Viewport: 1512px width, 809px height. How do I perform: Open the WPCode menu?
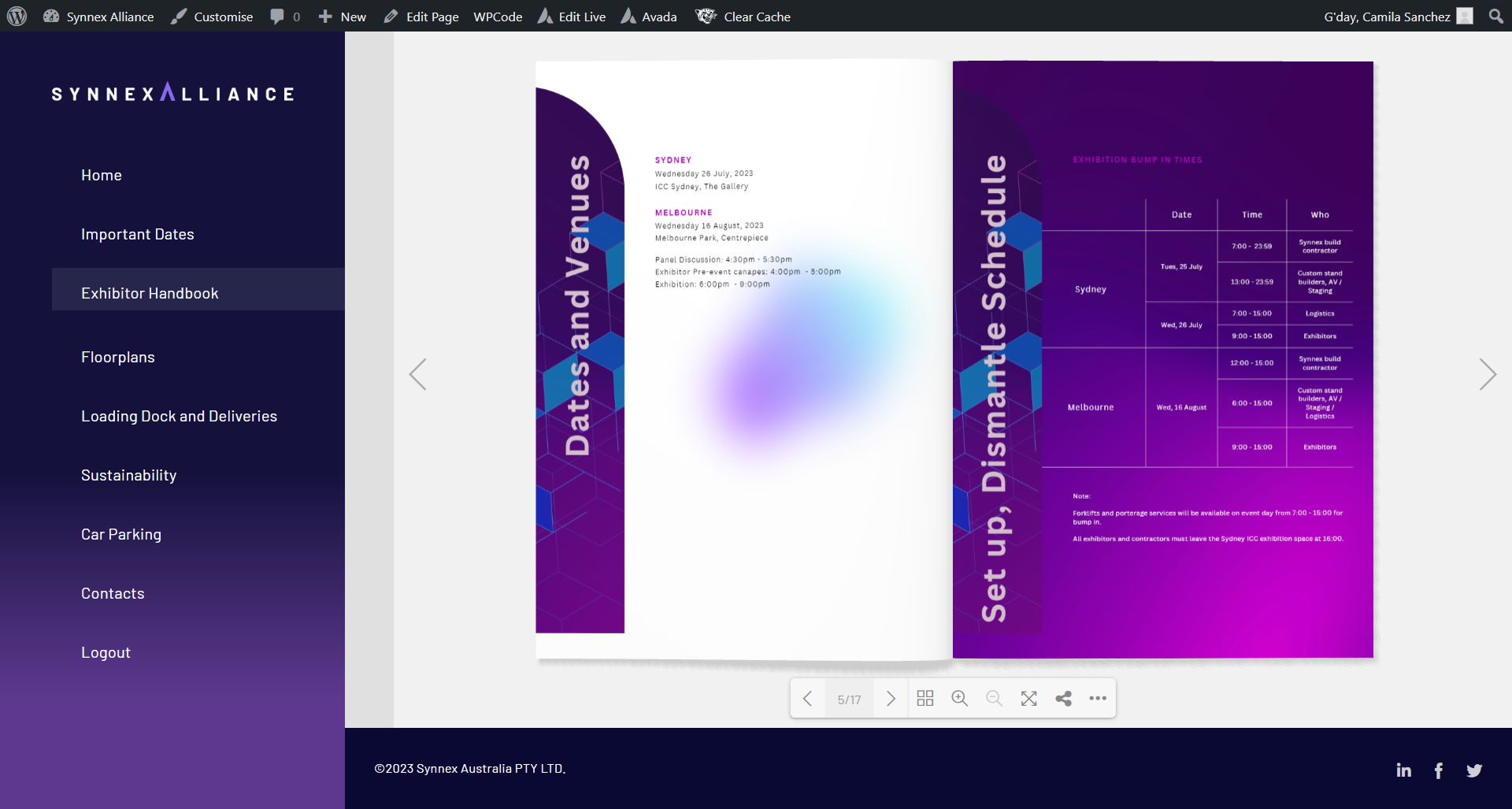tap(498, 17)
